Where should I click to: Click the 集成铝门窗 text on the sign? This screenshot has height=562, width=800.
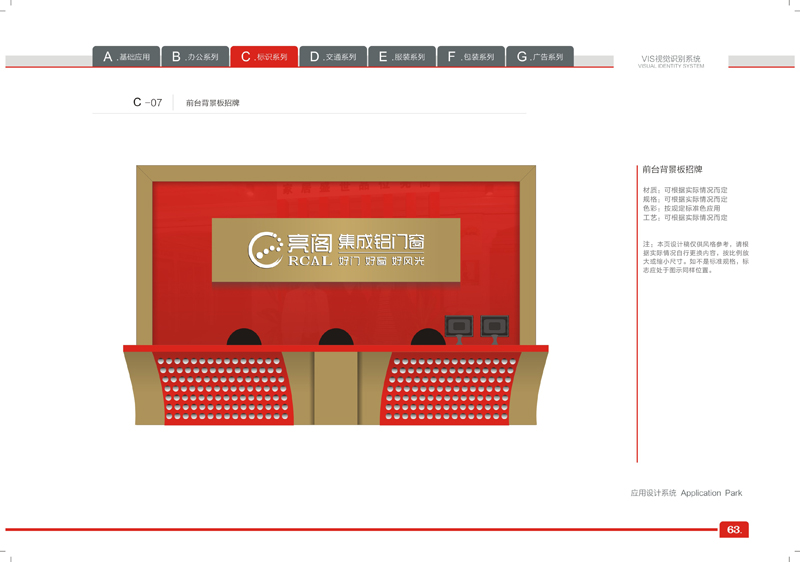pyautogui.click(x=381, y=242)
